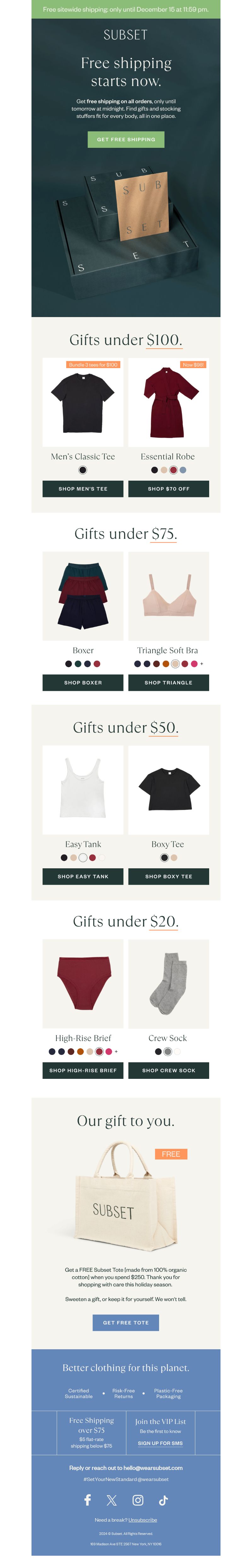
Task: Expand more colors plus under Triangle Soft Bra
Action: tap(202, 663)
